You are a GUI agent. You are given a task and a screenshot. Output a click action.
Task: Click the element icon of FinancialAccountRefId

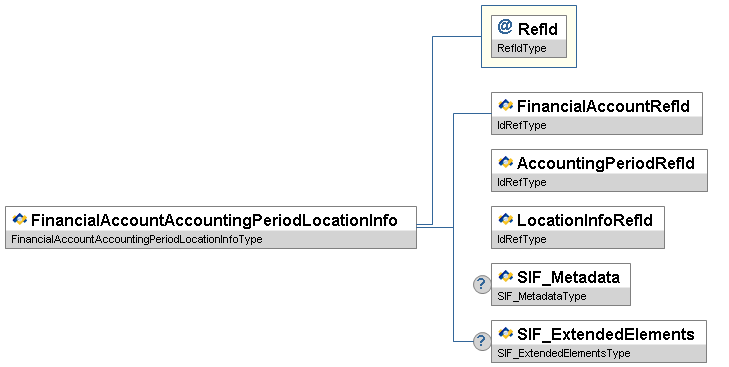505,105
